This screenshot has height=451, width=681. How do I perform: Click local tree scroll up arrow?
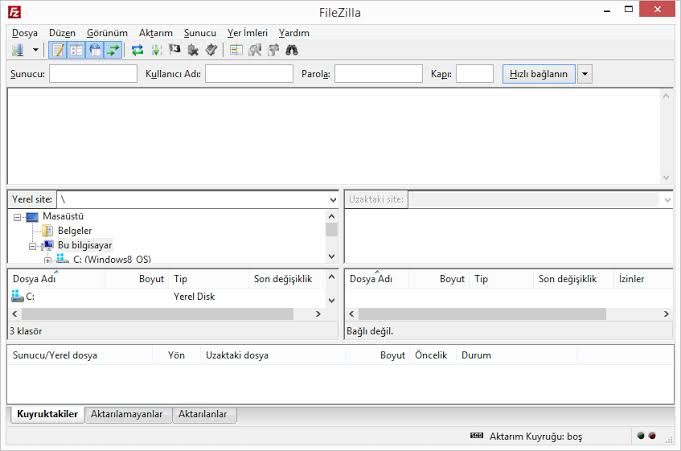pos(331,216)
